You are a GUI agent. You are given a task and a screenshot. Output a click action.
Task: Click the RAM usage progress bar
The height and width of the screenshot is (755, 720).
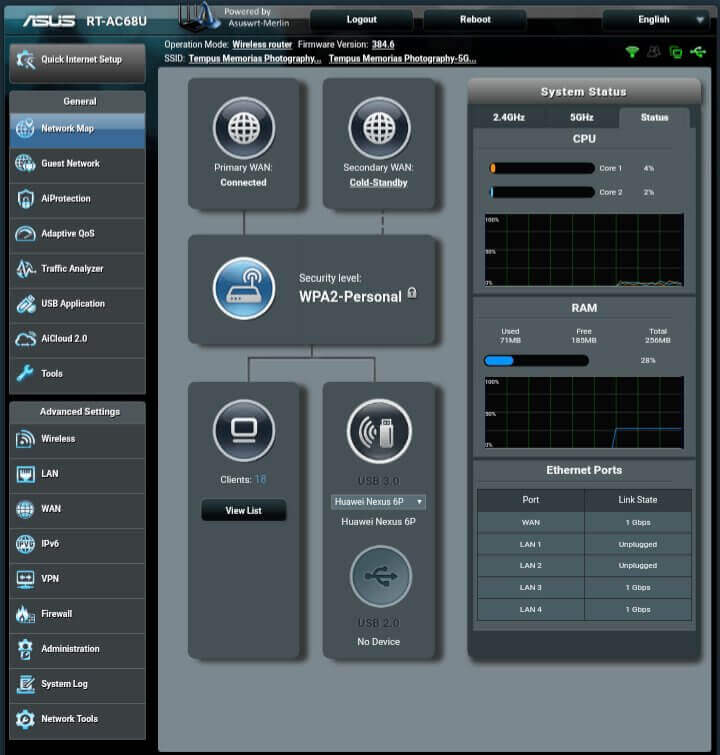click(536, 361)
